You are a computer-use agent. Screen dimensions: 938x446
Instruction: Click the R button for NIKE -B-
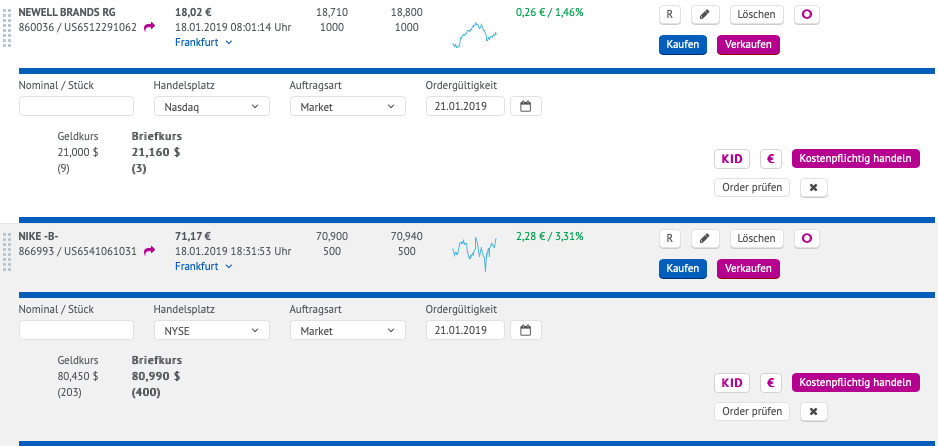pyautogui.click(x=669, y=239)
